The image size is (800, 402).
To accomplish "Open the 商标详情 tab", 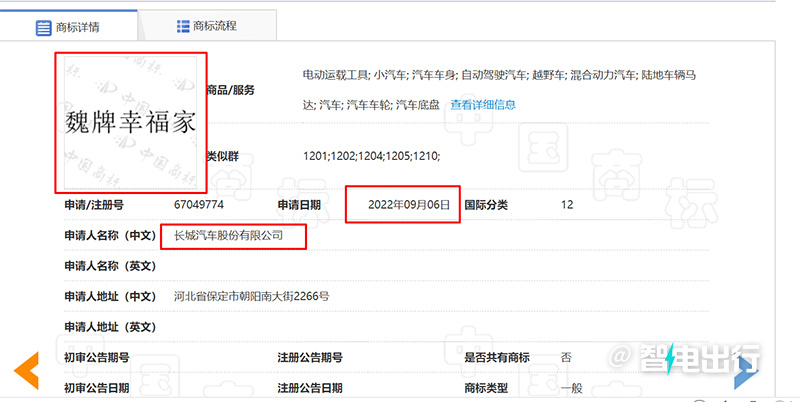I will (x=68, y=26).
